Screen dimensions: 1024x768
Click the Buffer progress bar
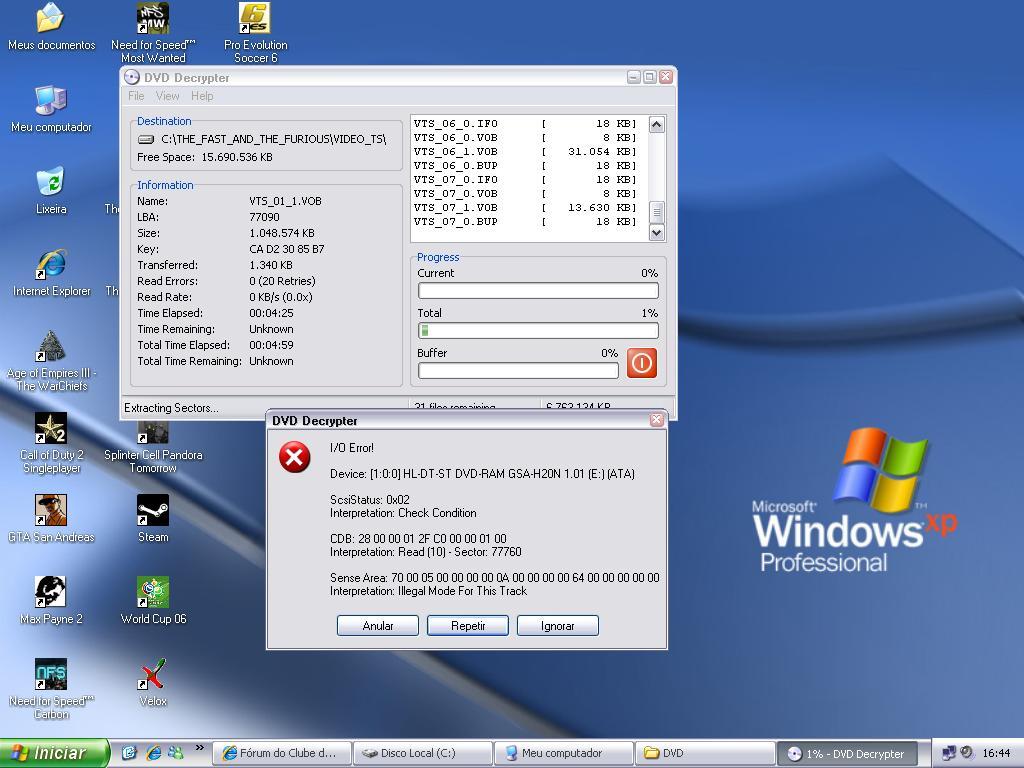pyautogui.click(x=518, y=371)
